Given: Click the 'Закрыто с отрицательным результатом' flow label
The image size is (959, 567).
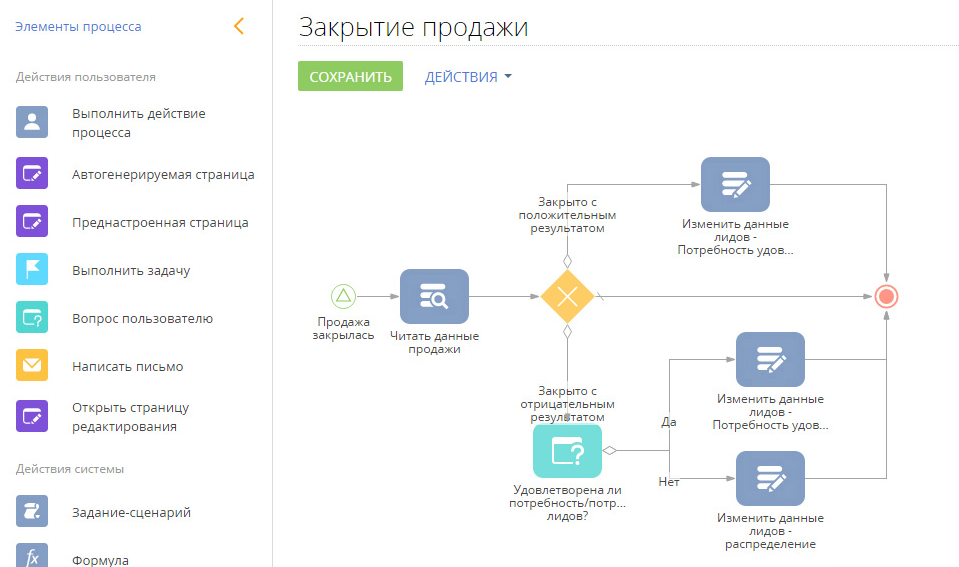Looking at the screenshot, I should pos(568,404).
